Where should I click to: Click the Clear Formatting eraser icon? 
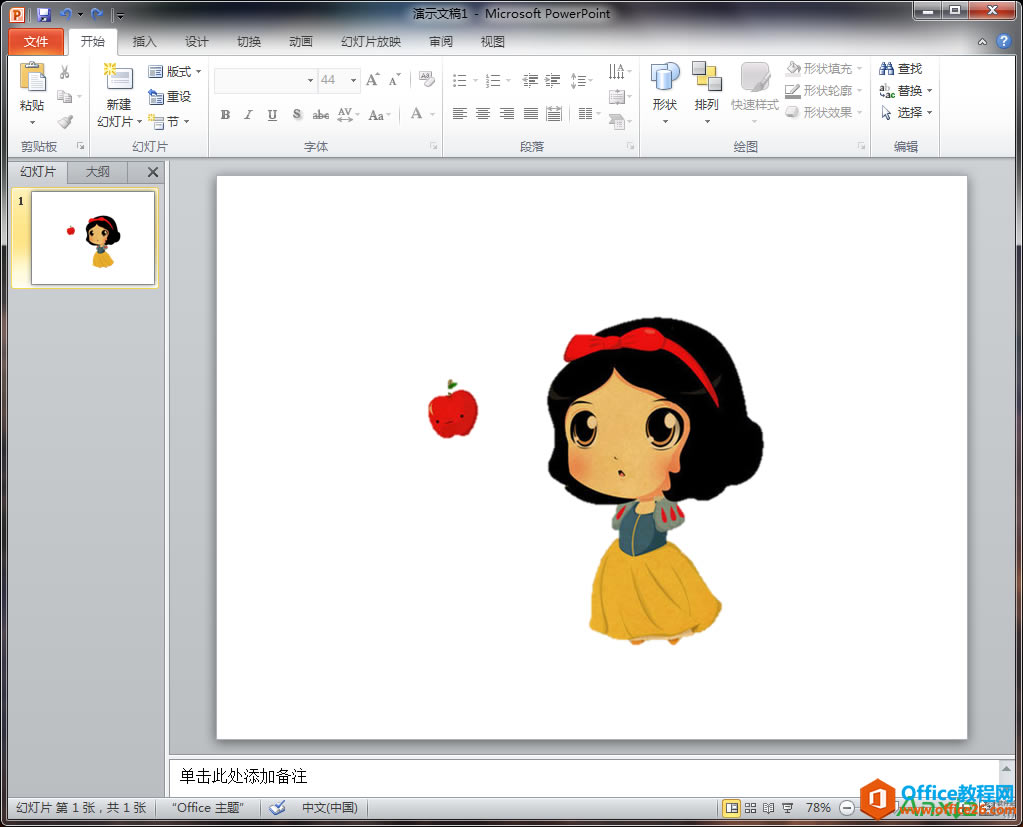[427, 80]
